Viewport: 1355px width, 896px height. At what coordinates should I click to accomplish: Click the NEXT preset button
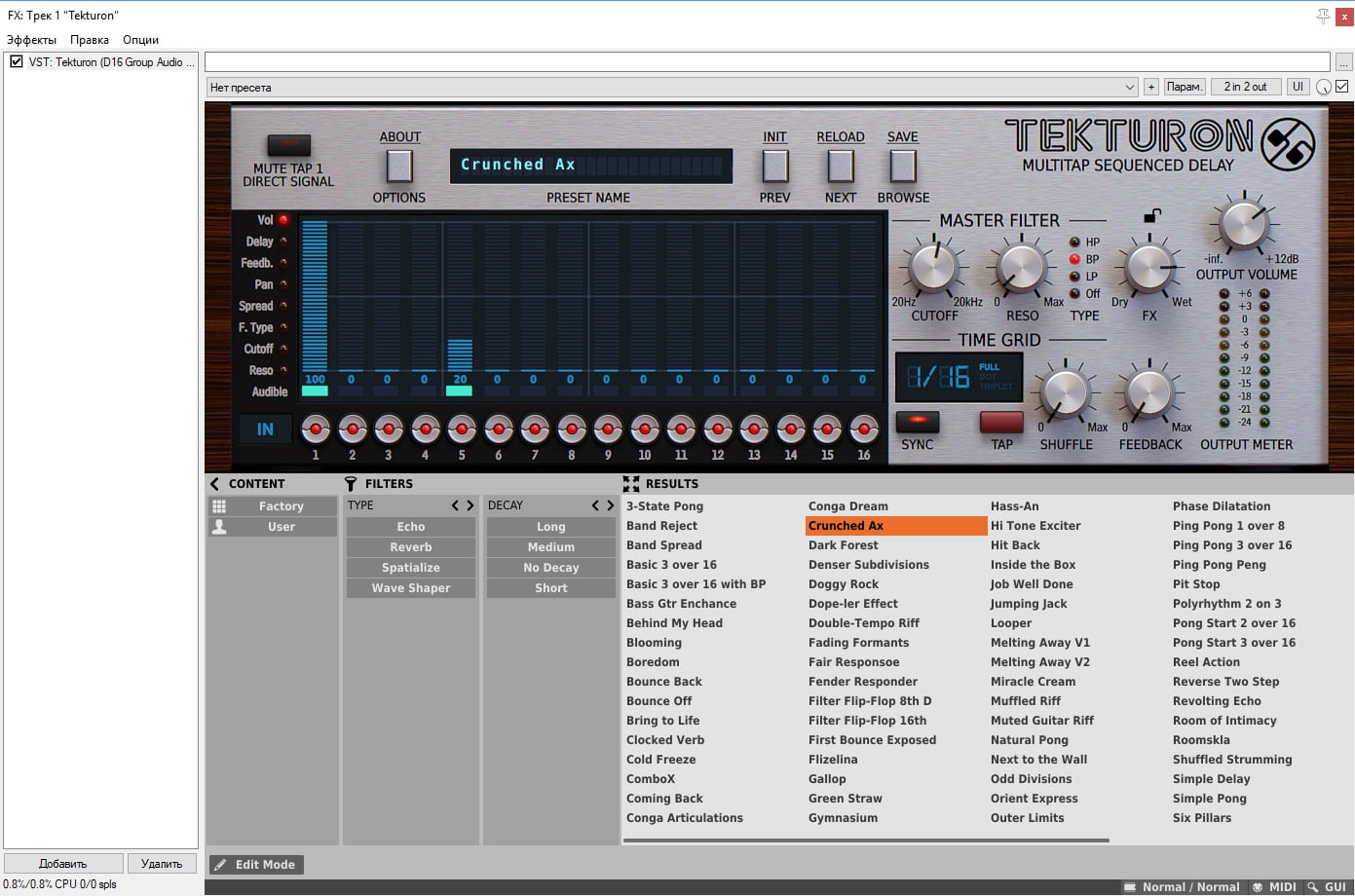[x=841, y=166]
